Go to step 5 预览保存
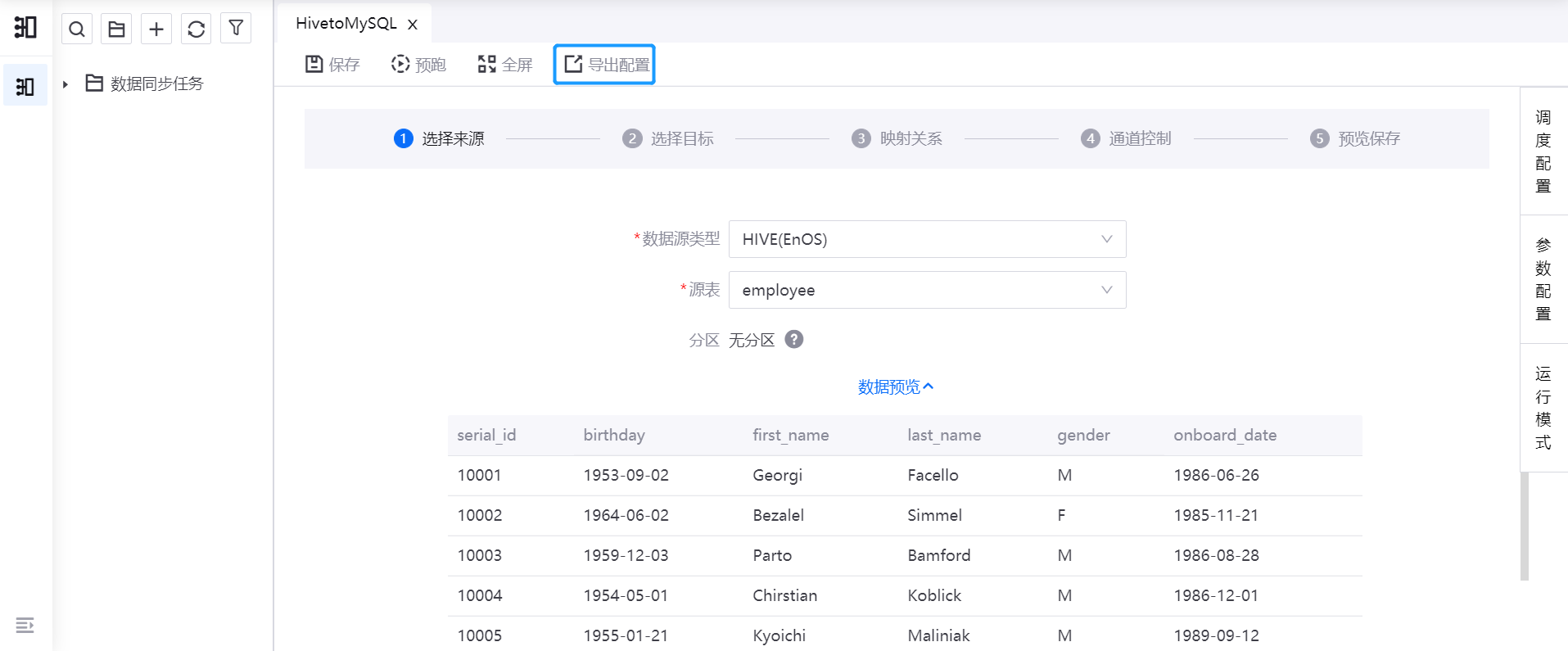The width and height of the screenshot is (1568, 651). coord(1356,138)
